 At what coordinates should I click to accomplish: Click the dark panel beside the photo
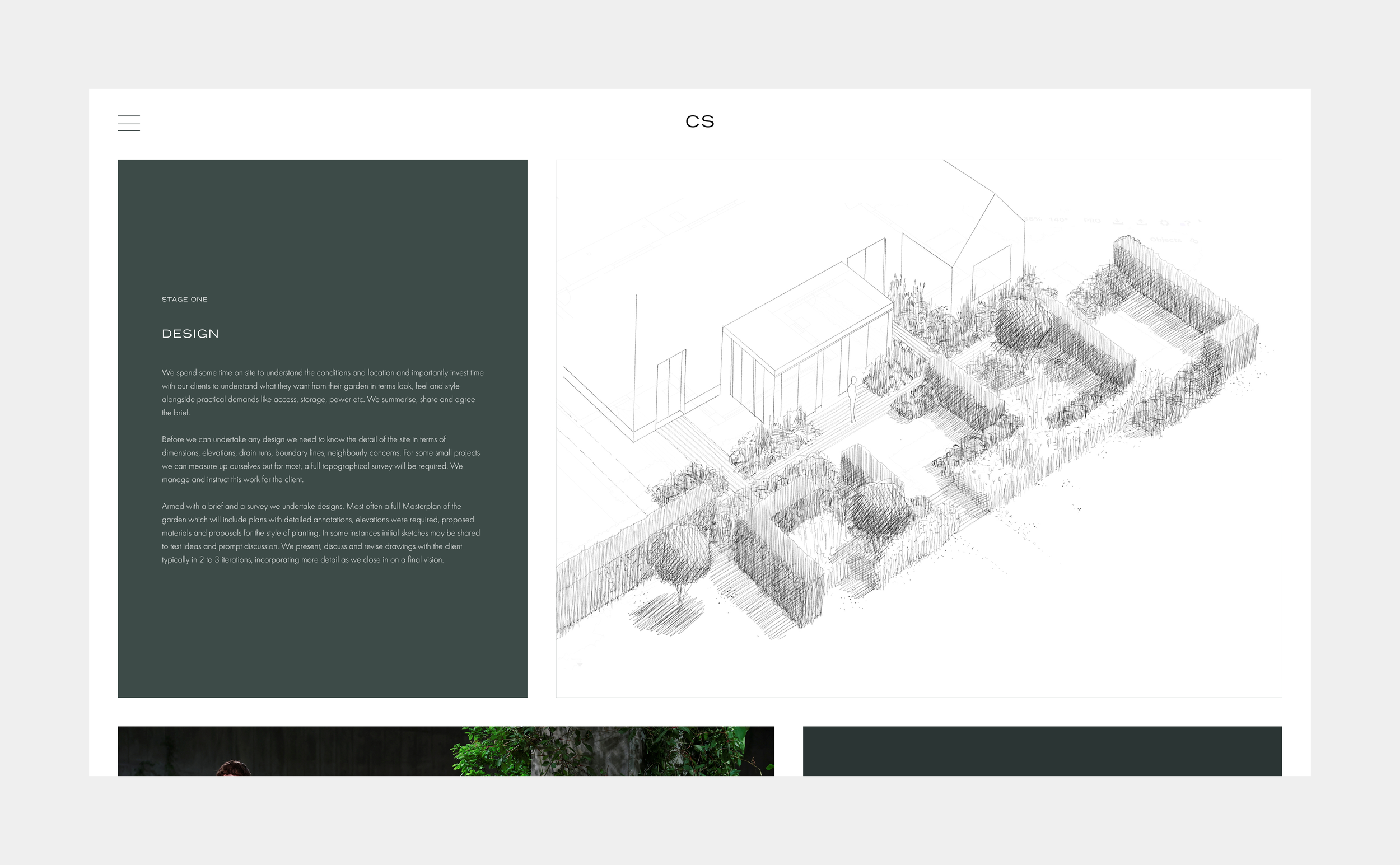tap(1042, 751)
